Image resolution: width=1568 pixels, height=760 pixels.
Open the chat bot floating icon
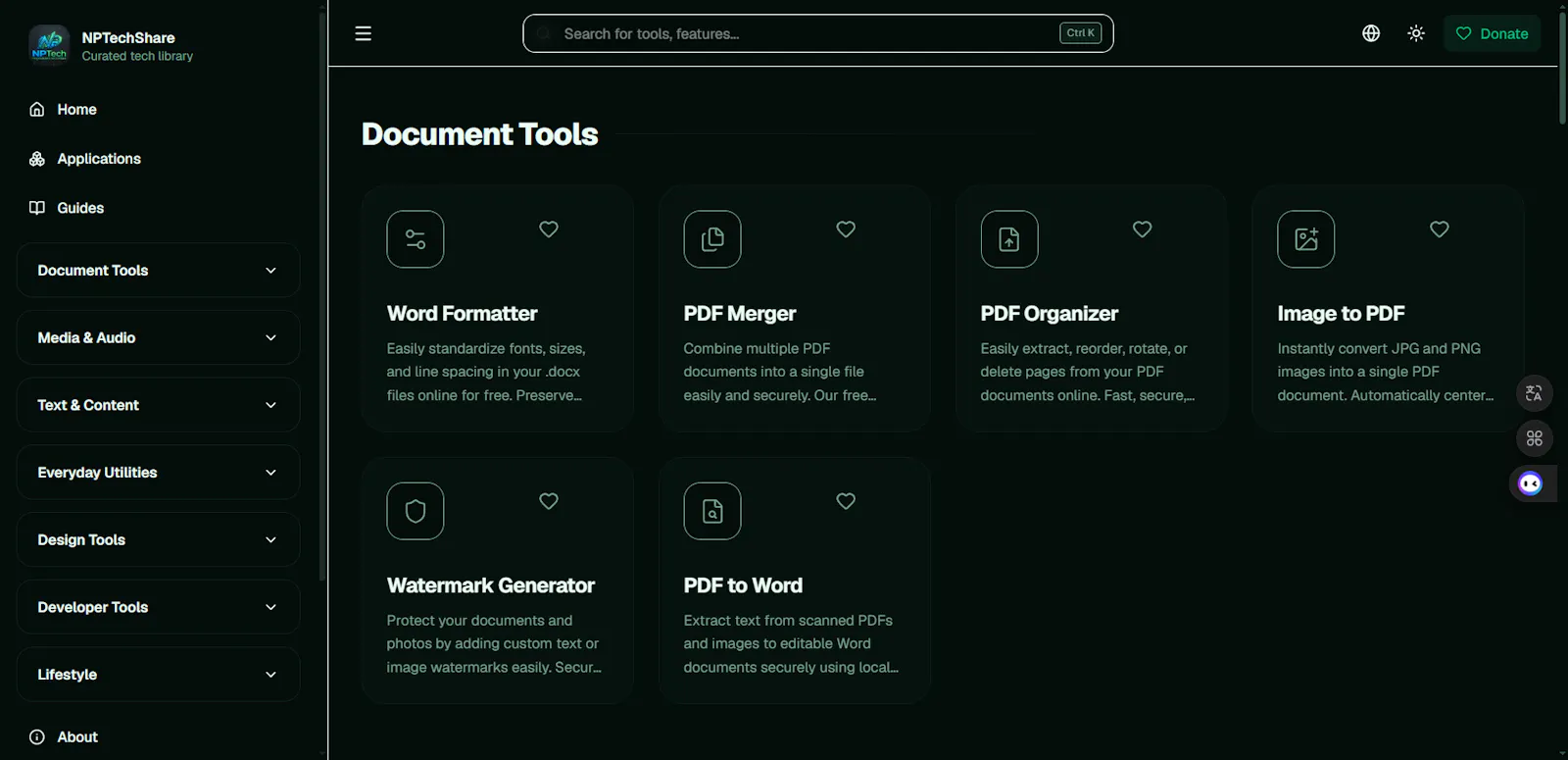tap(1531, 483)
